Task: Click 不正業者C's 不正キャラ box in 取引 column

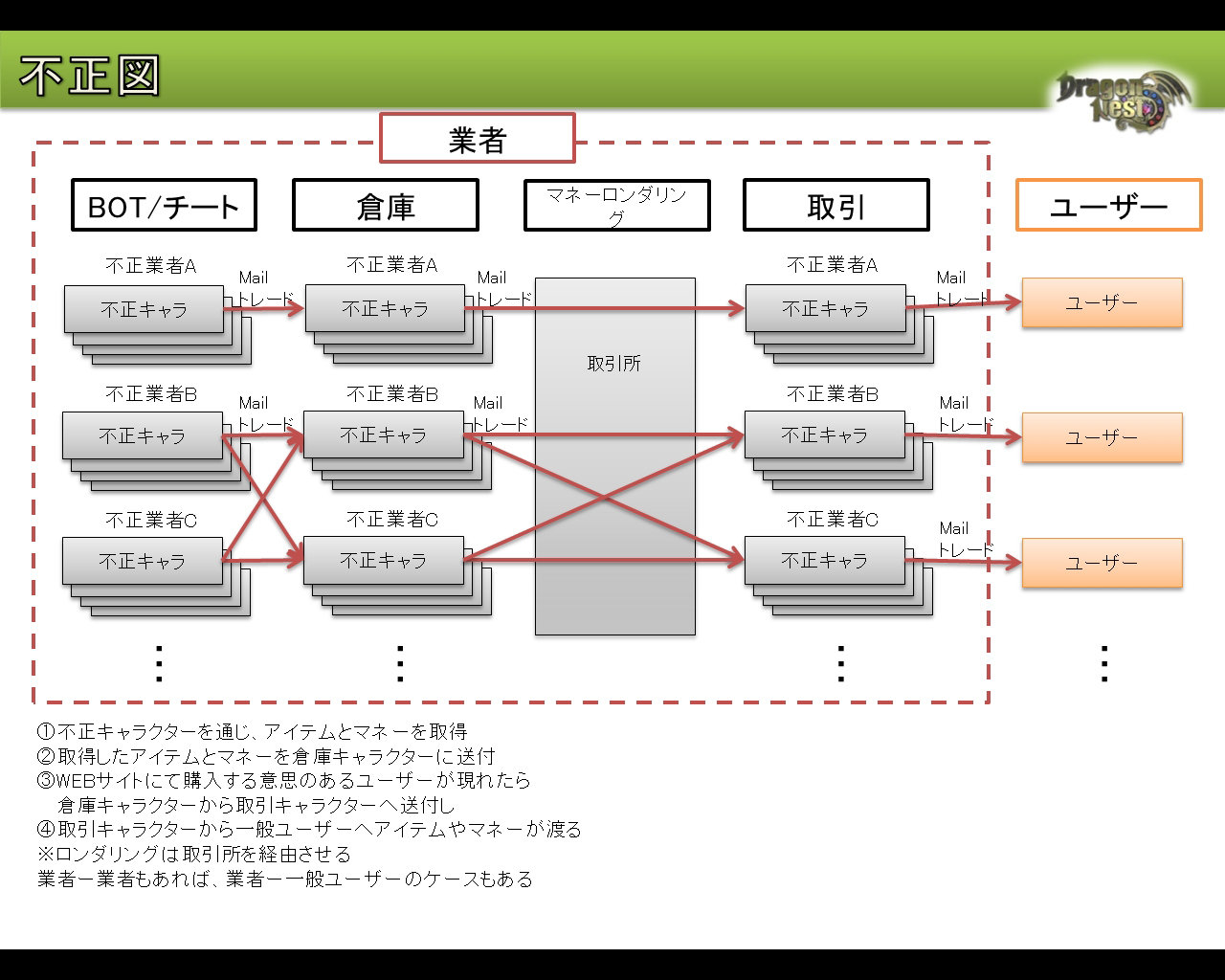Action: 824,561
